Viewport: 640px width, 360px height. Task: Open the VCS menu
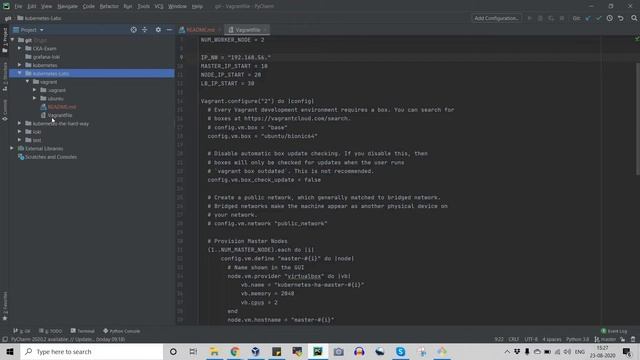click(159, 6)
